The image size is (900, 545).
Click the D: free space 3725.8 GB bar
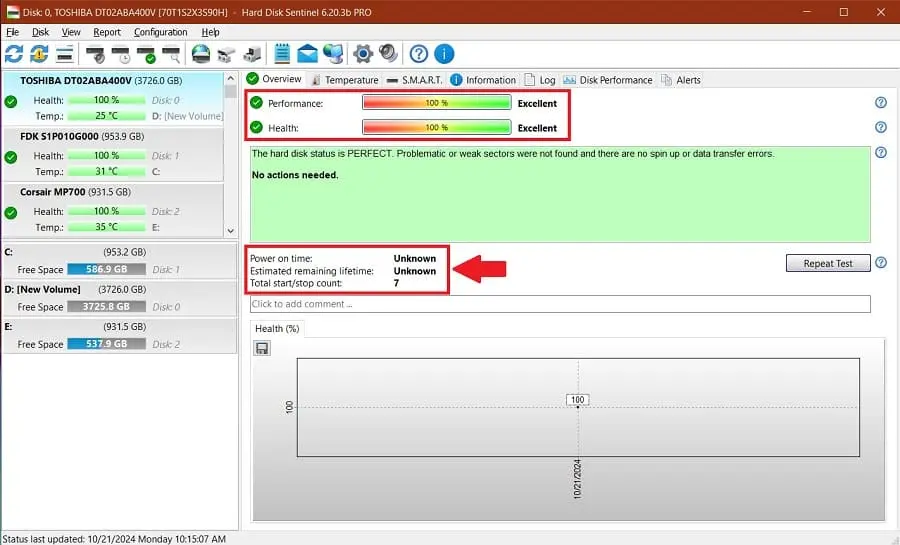pos(106,306)
